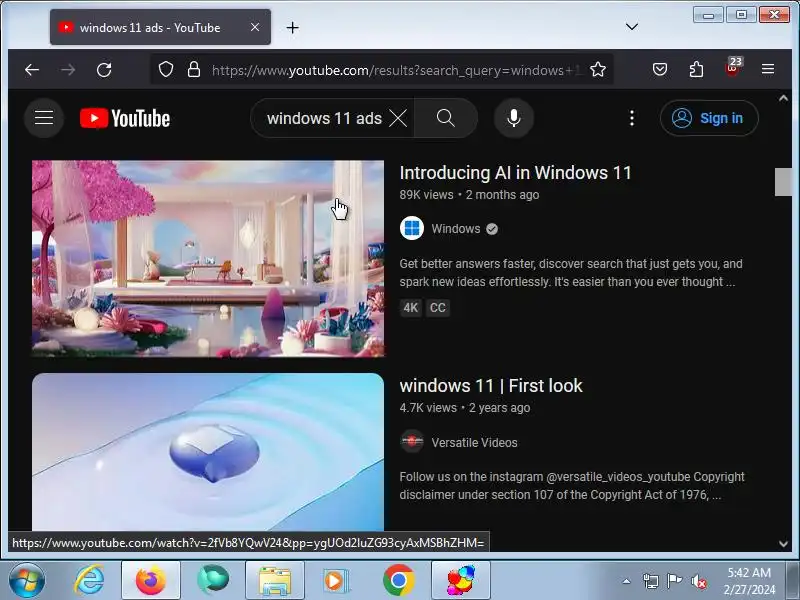This screenshot has width=800, height=600.
Task: Sign in to YouTube
Action: click(x=709, y=118)
